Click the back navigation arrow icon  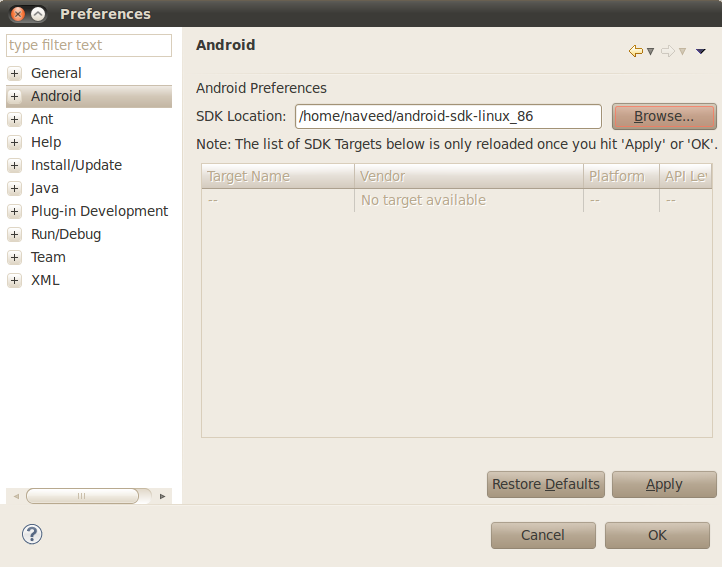click(x=636, y=51)
